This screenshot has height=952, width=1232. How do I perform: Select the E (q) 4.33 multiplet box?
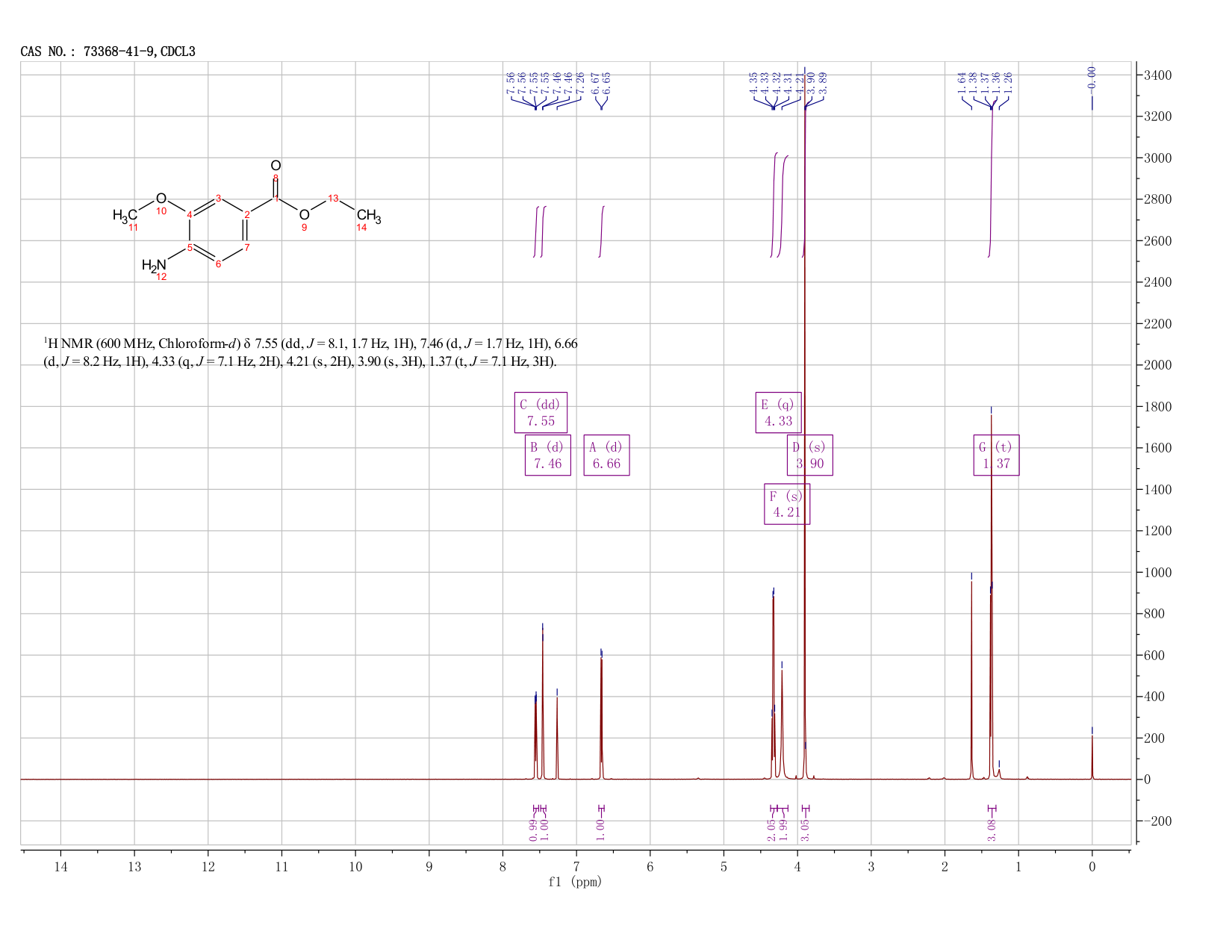(778, 412)
